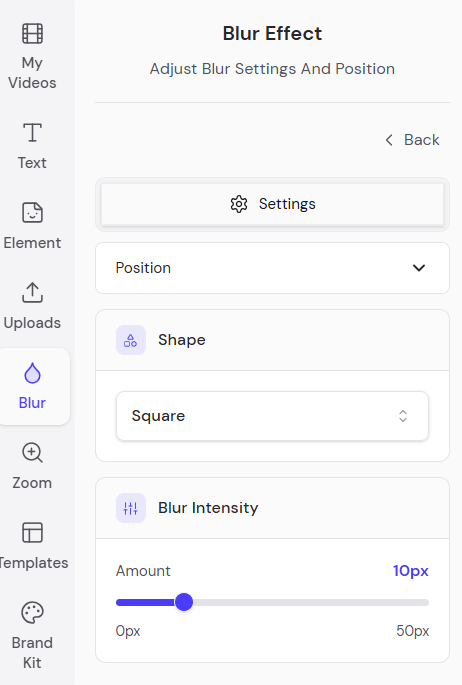Click the Blur Intensity sliders icon
462x685 pixels.
(131, 508)
